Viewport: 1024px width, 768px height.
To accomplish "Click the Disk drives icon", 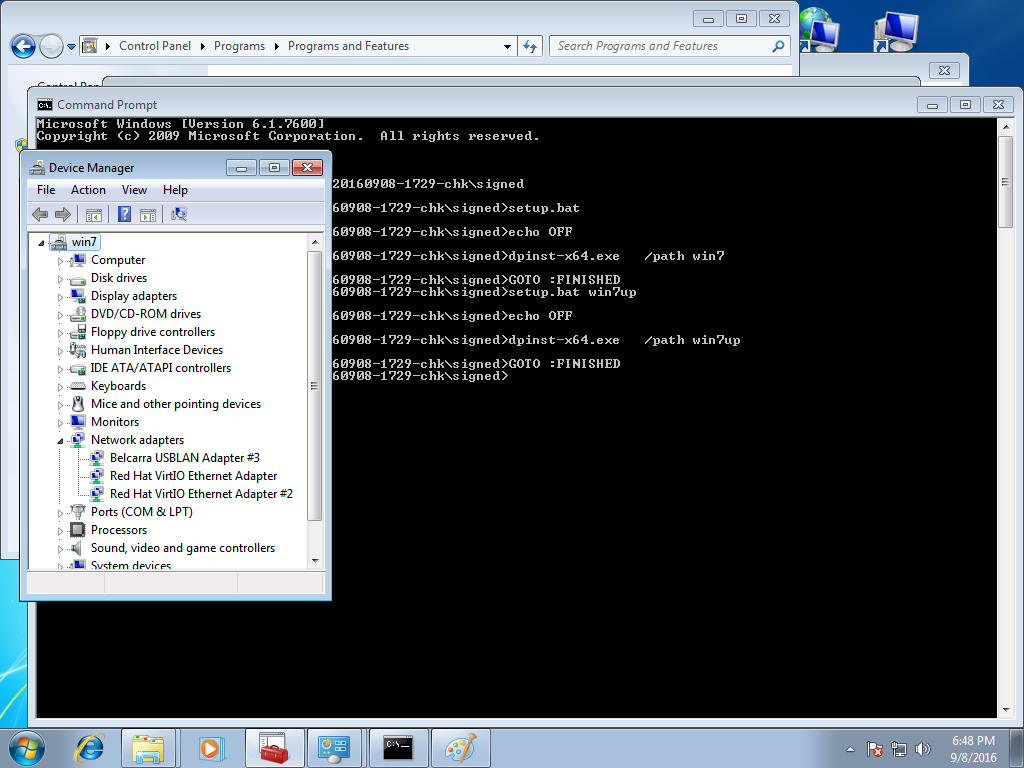I will tap(78, 279).
